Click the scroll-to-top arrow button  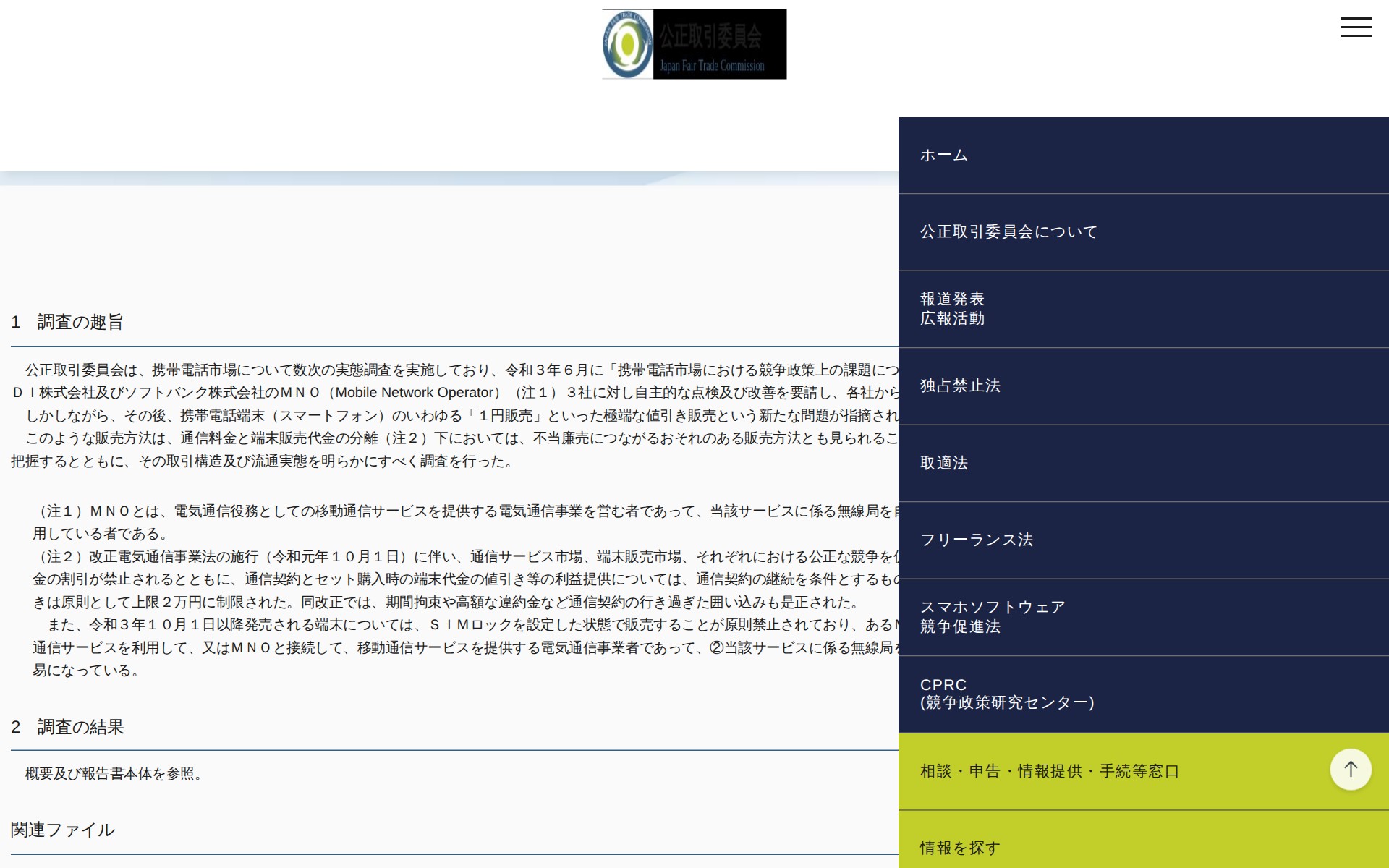[1350, 770]
